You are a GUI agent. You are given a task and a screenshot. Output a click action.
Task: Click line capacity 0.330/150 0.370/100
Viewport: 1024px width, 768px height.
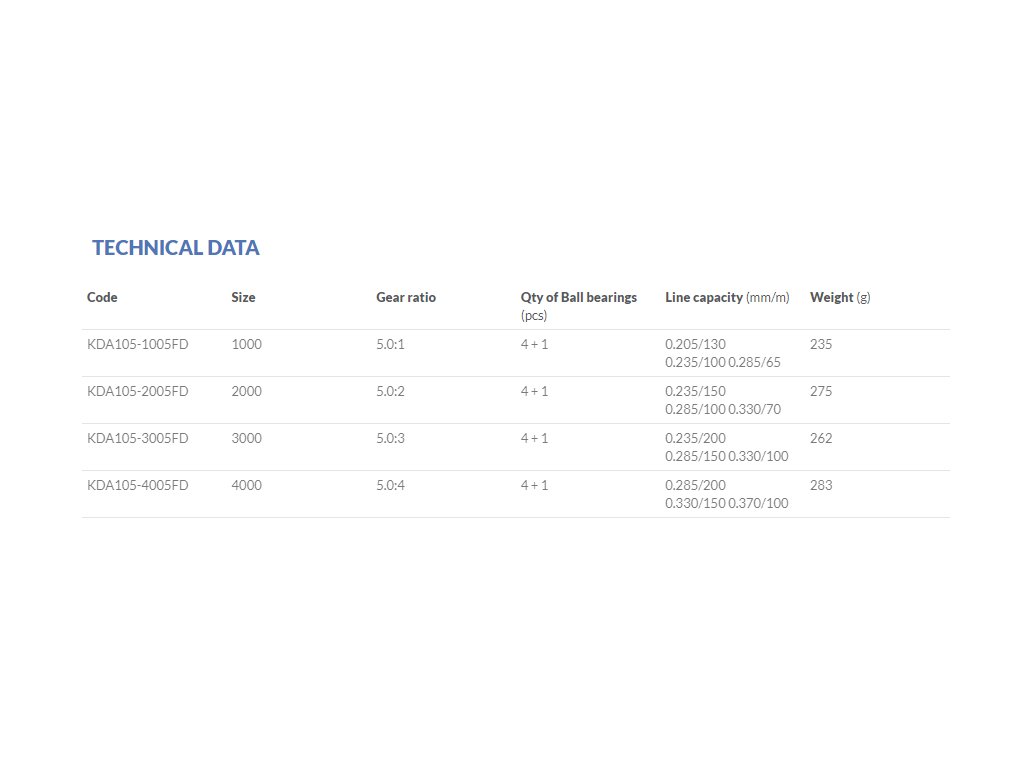click(x=726, y=504)
